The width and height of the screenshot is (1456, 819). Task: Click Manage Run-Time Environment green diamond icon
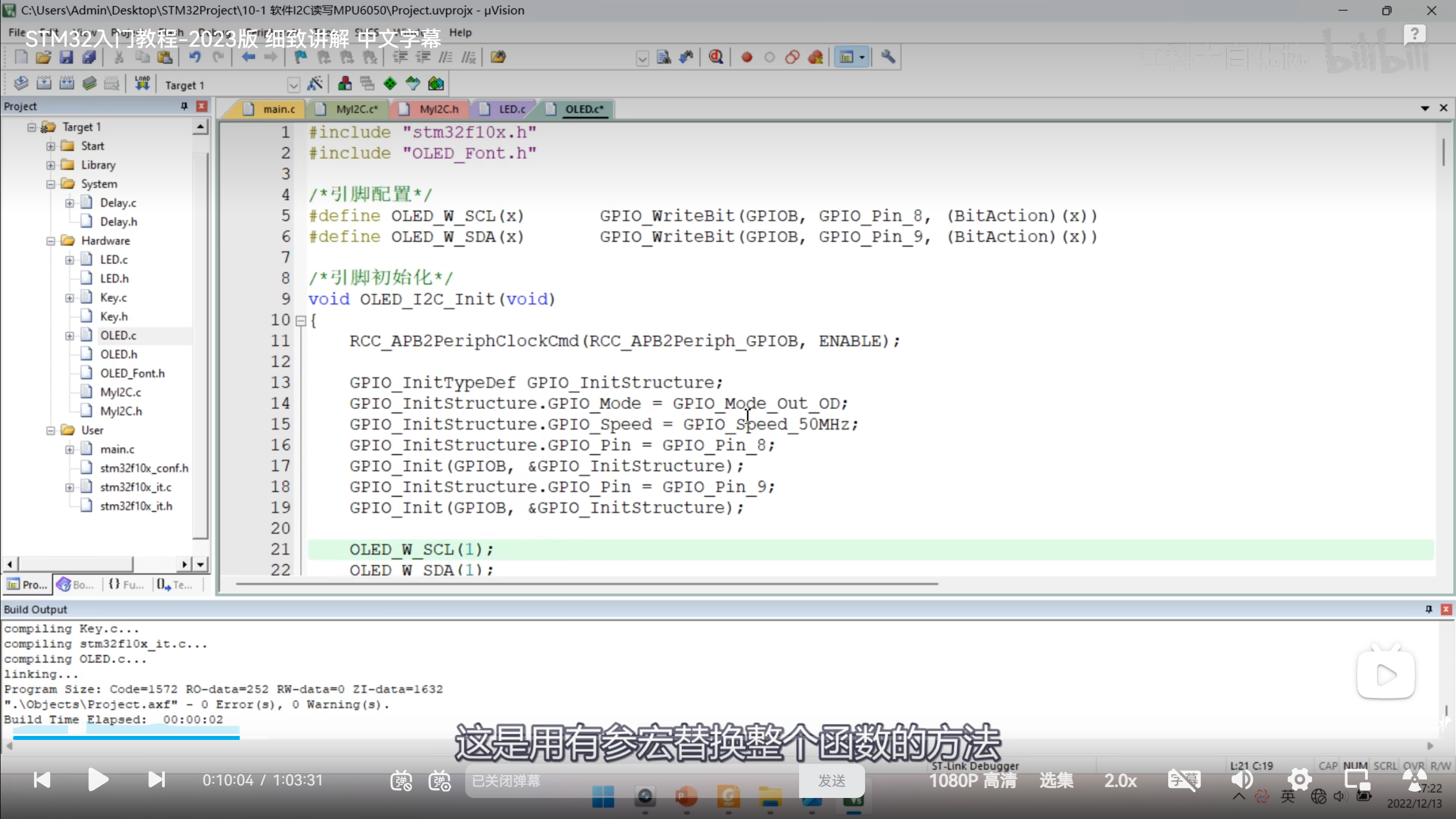click(390, 84)
